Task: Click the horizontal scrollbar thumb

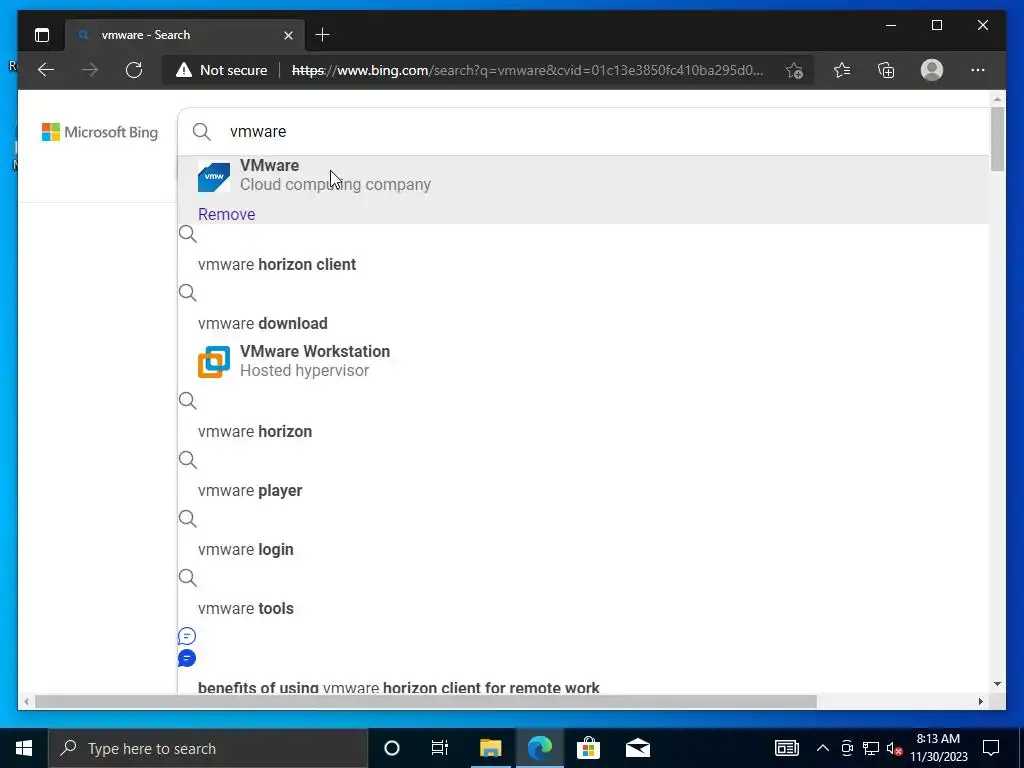Action: click(x=425, y=701)
